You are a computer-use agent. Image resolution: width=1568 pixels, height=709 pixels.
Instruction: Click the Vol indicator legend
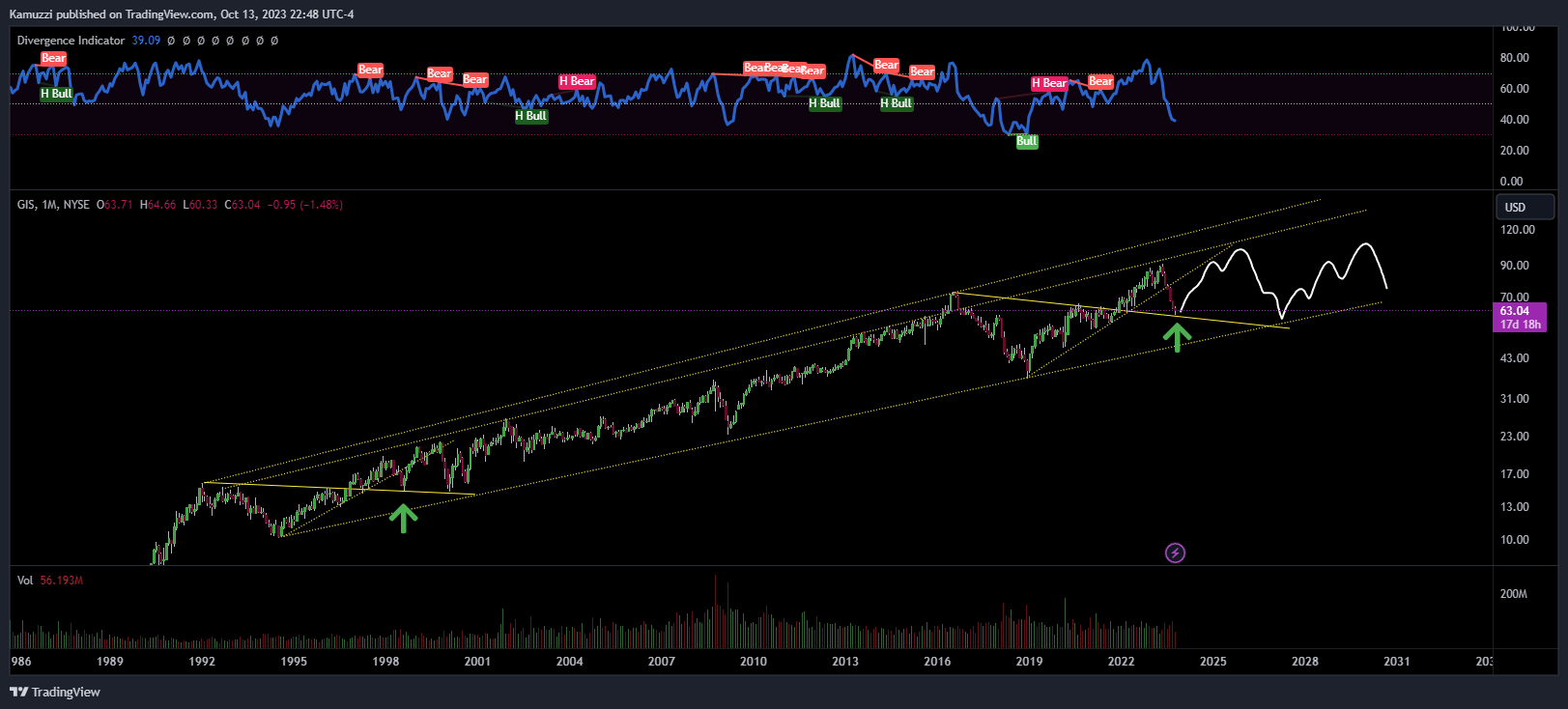(x=25, y=581)
